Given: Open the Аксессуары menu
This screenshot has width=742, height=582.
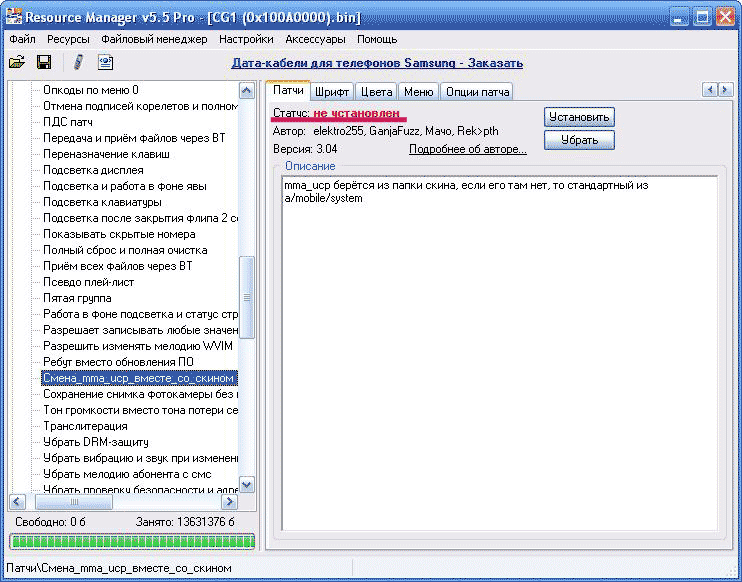Looking at the screenshot, I should [315, 39].
